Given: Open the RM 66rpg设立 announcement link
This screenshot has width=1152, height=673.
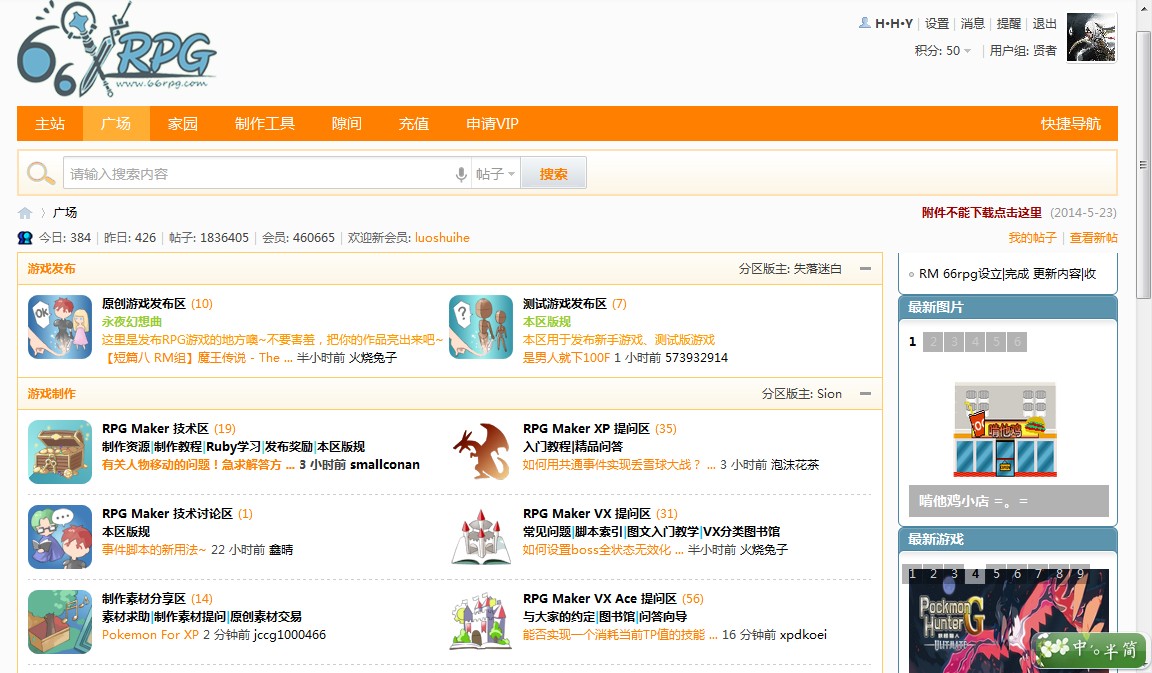Looking at the screenshot, I should 1007,273.
